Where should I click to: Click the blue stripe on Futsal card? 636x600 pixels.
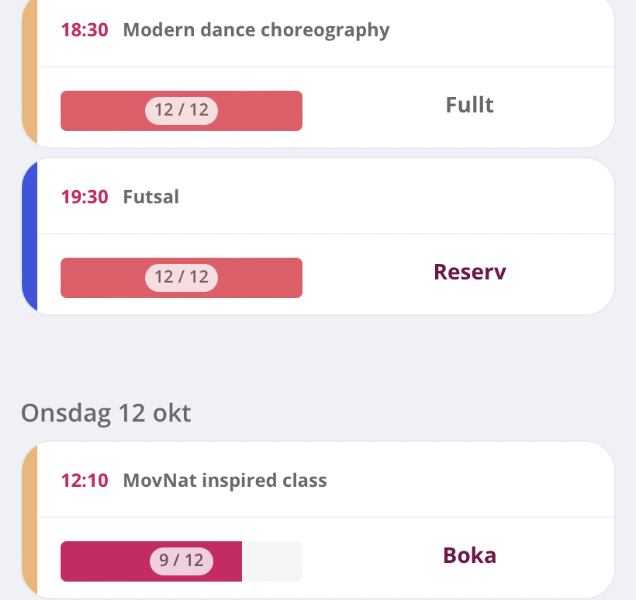tap(30, 236)
